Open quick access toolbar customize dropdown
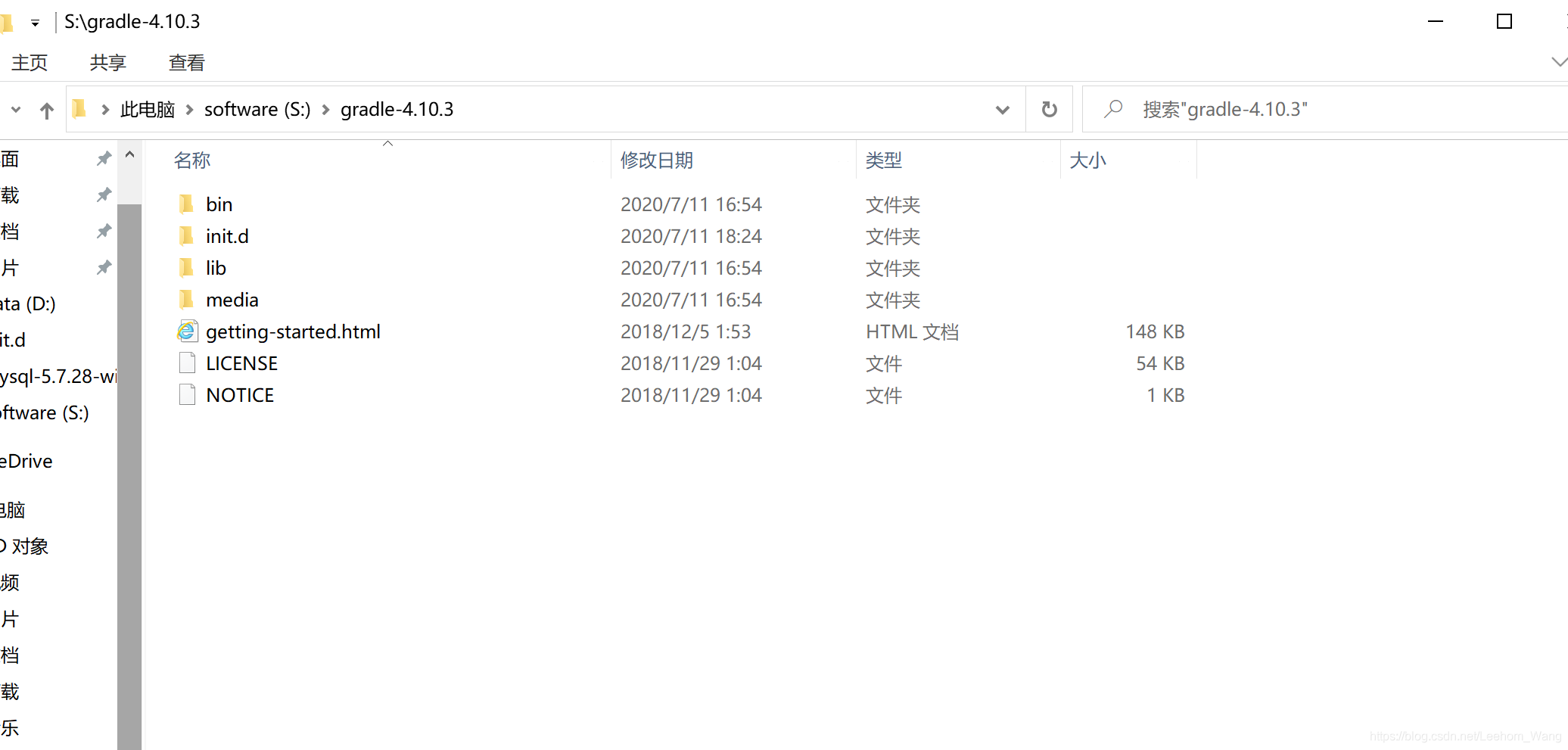 [x=35, y=23]
